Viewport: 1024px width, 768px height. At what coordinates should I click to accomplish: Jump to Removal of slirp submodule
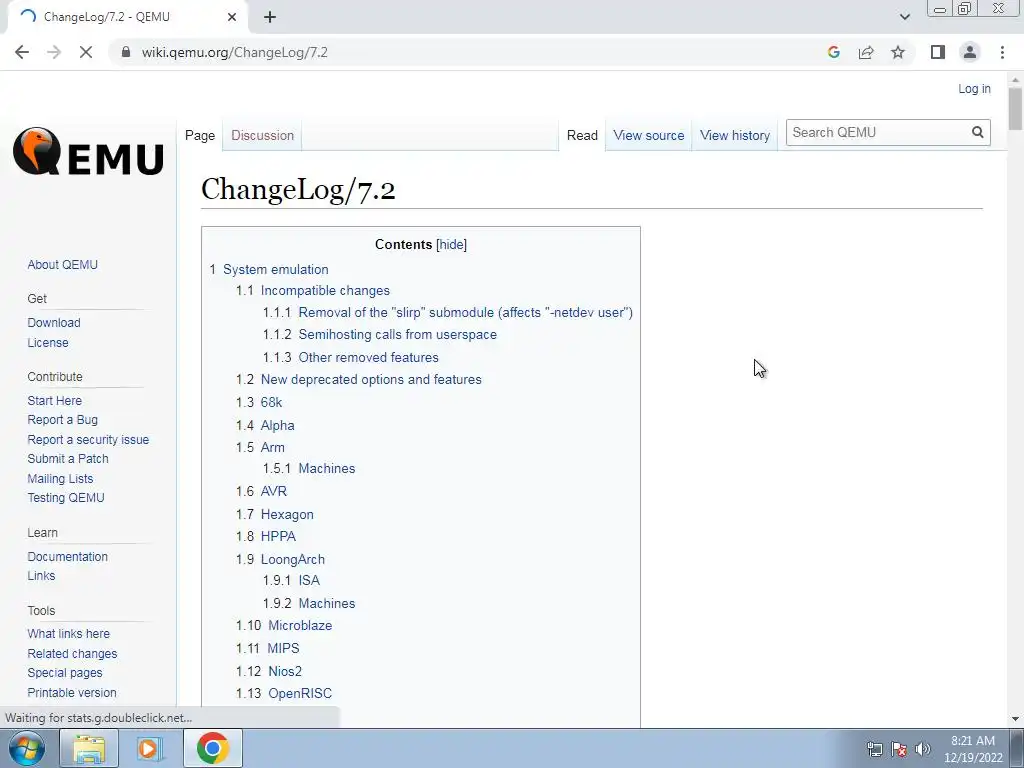pyautogui.click(x=466, y=312)
